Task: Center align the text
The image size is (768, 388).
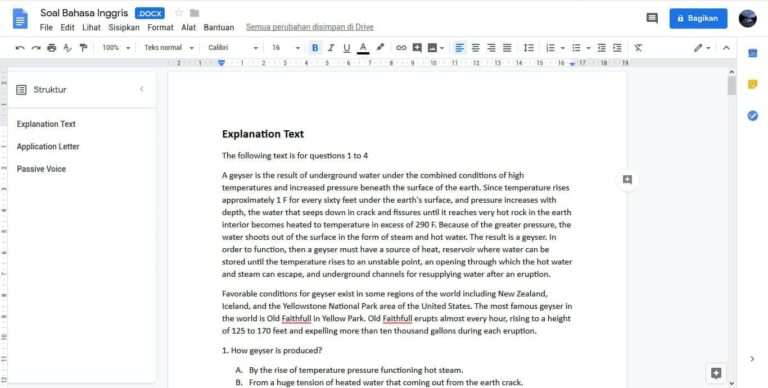Action: pyautogui.click(x=476, y=48)
